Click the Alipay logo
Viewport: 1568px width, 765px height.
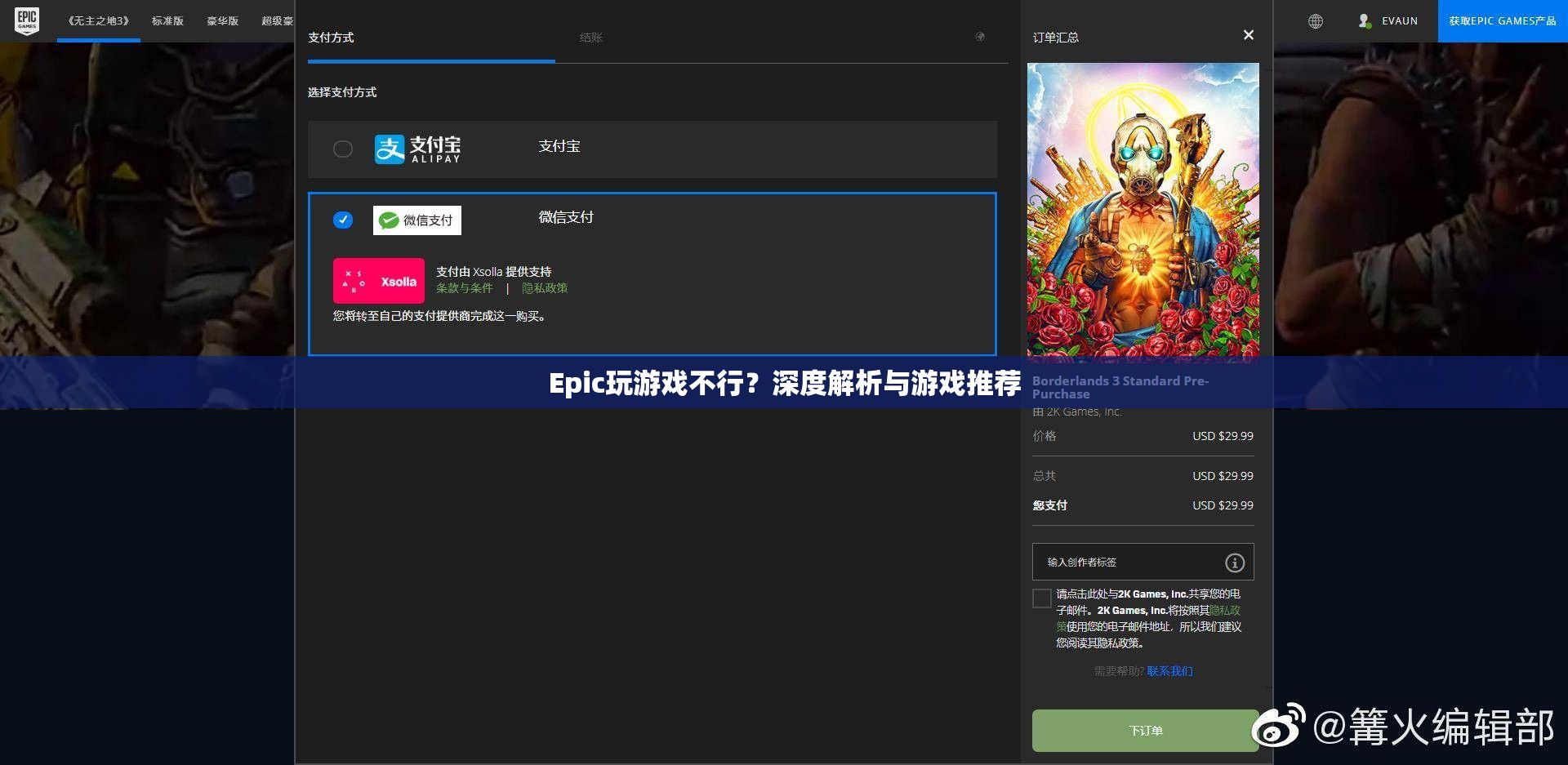coord(417,149)
